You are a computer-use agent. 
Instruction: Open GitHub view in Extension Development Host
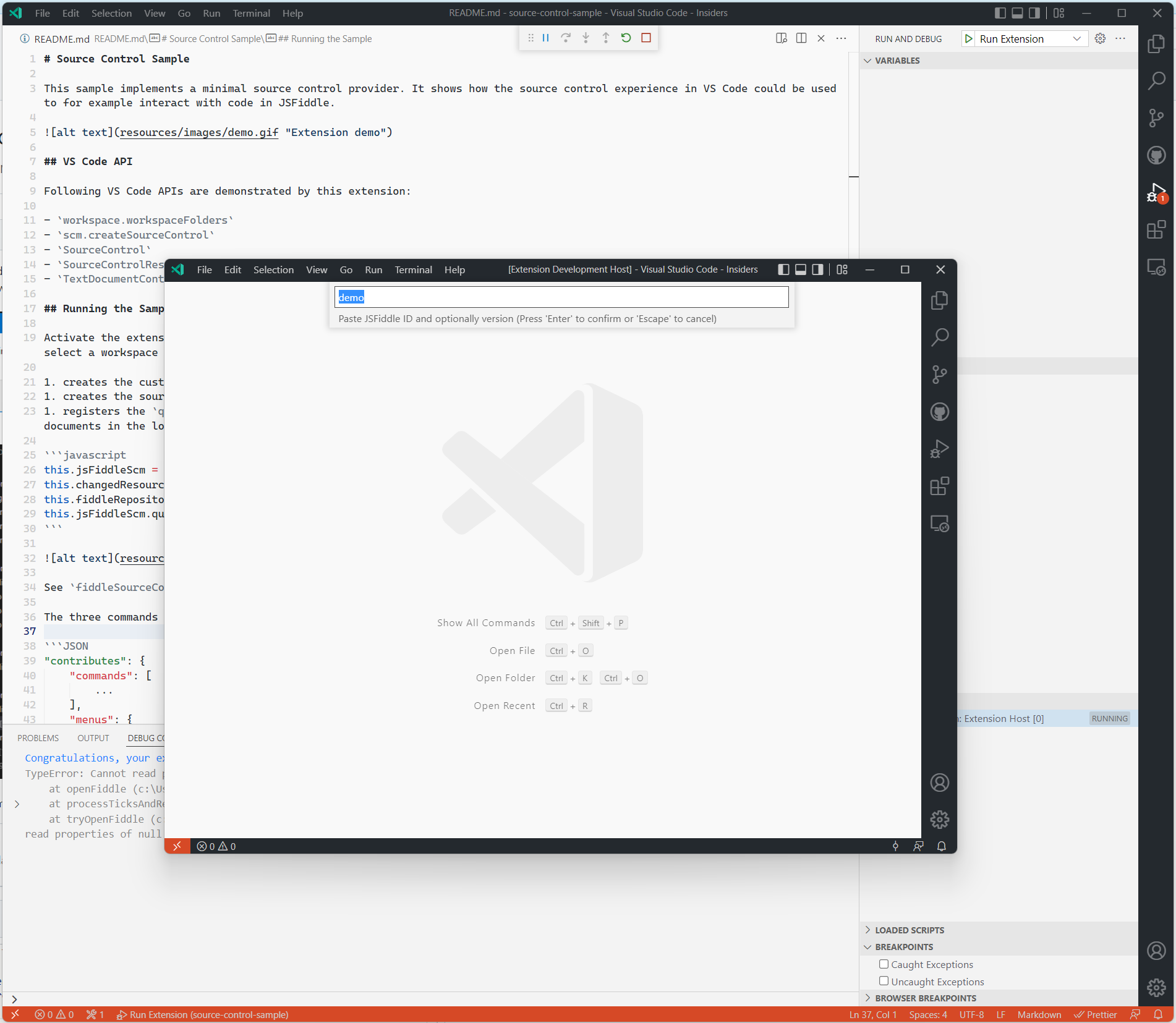[x=939, y=412]
